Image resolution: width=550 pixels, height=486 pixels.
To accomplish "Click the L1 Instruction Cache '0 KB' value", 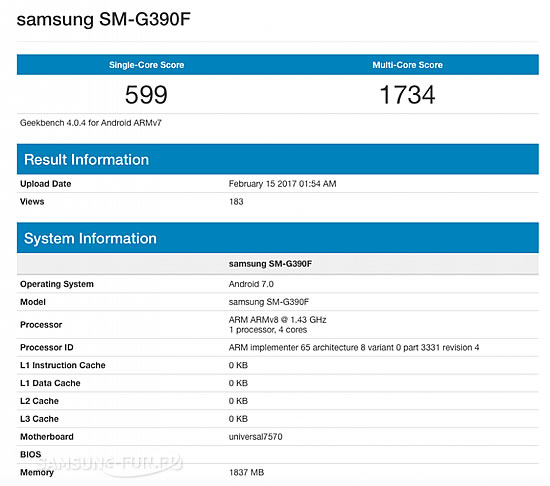I will pyautogui.click(x=238, y=365).
